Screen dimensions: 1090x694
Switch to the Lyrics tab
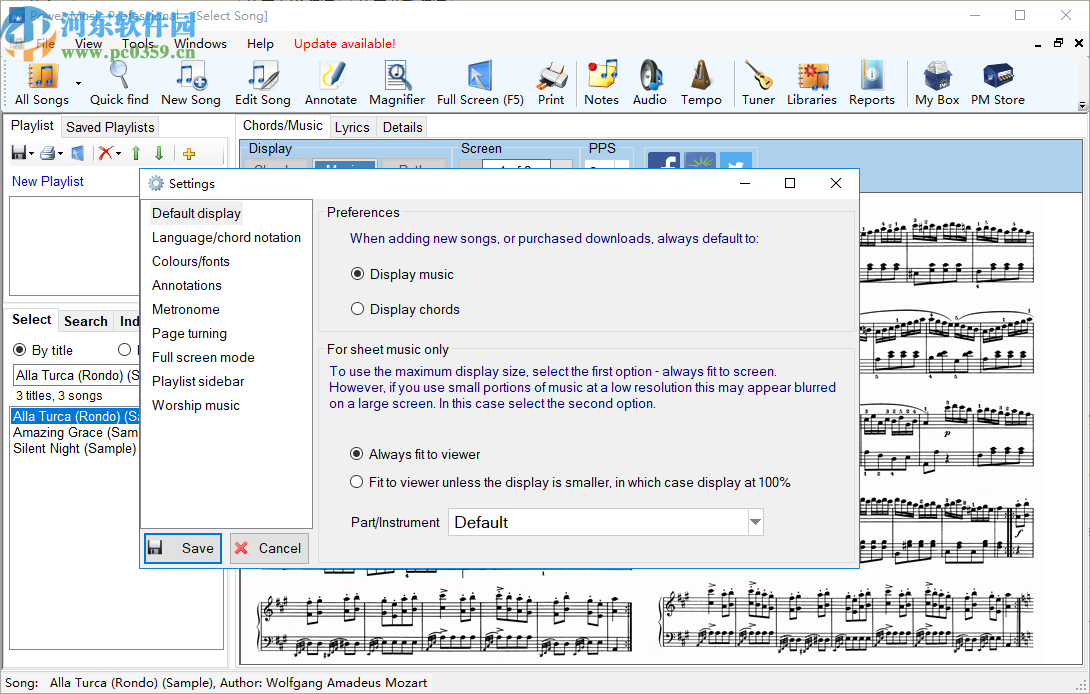pos(352,127)
